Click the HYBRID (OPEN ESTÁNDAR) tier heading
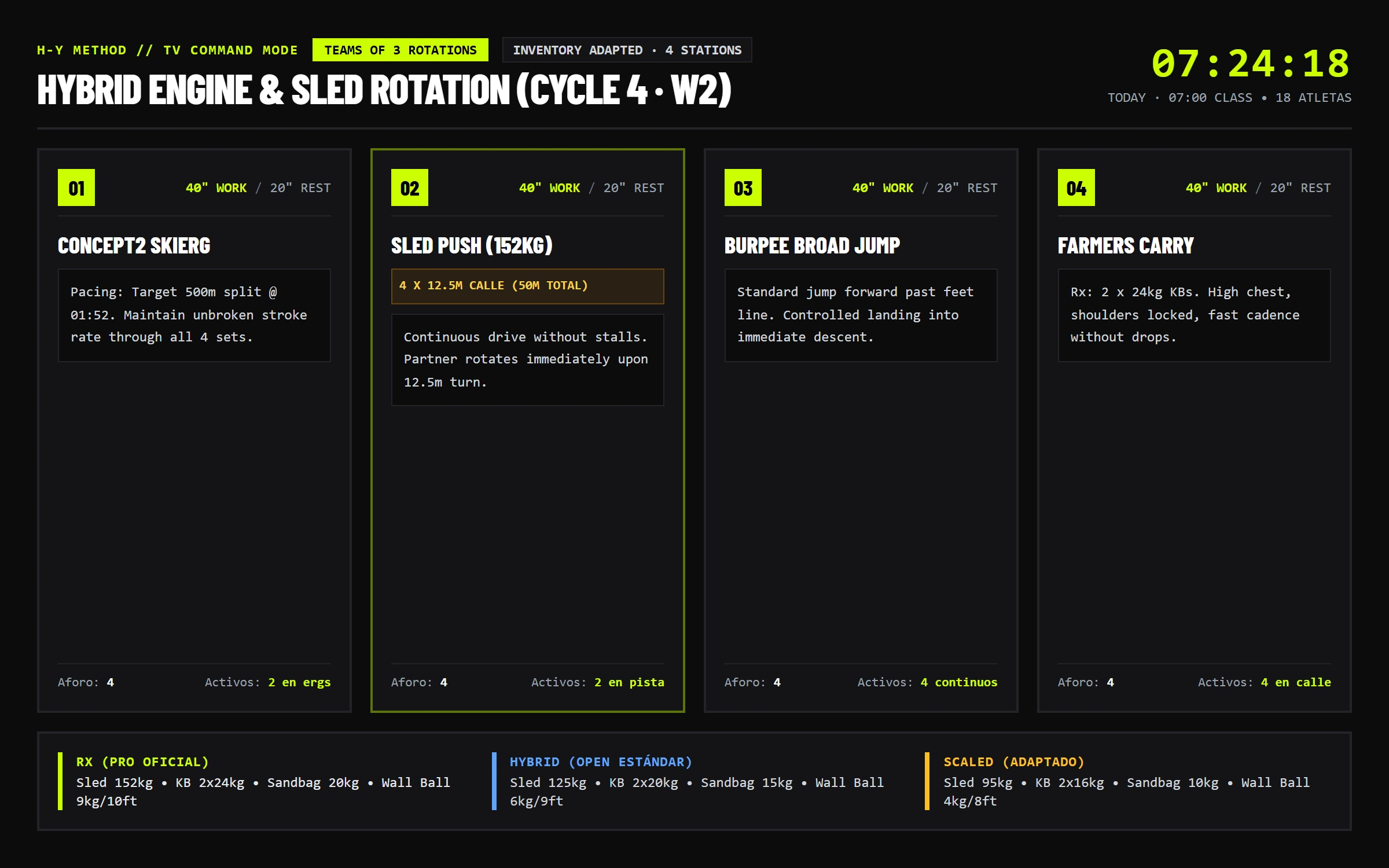 pyautogui.click(x=601, y=762)
